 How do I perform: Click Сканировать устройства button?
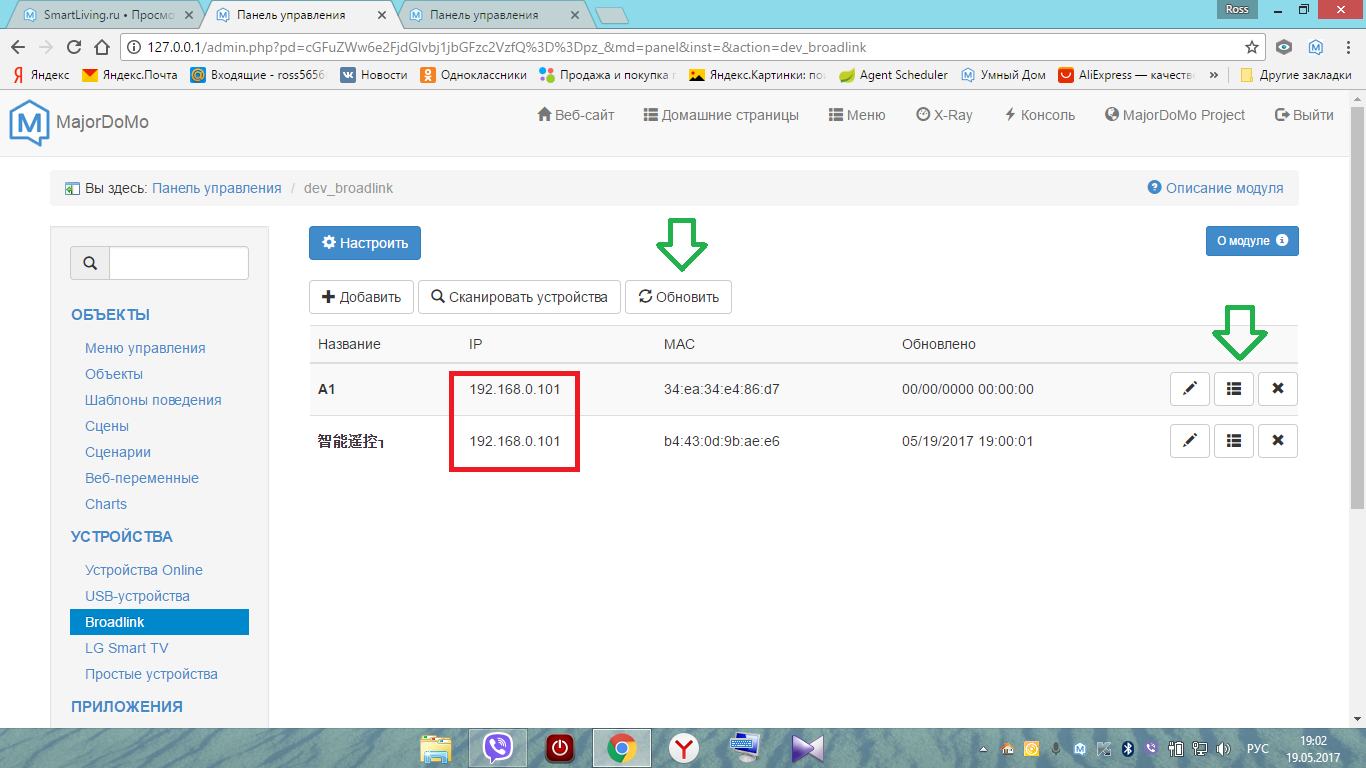coord(519,297)
